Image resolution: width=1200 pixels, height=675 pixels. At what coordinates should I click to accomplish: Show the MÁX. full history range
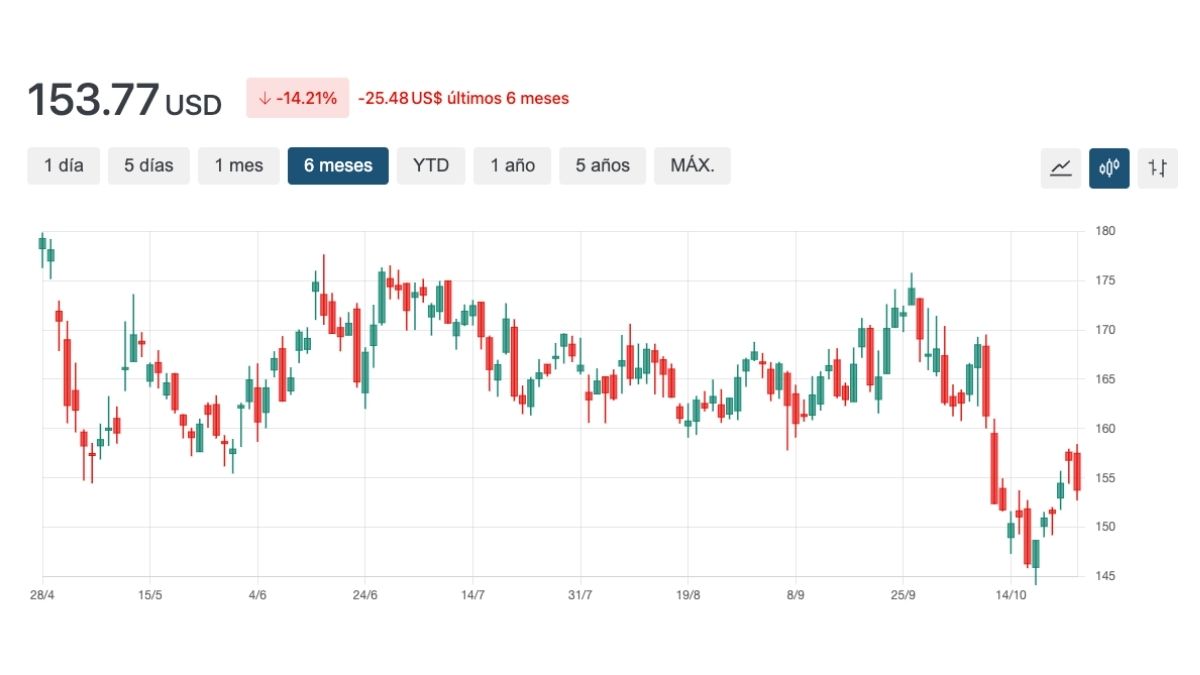pos(692,166)
